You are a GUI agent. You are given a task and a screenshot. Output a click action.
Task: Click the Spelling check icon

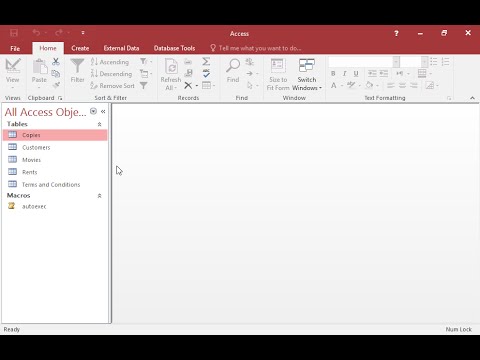(x=206, y=73)
